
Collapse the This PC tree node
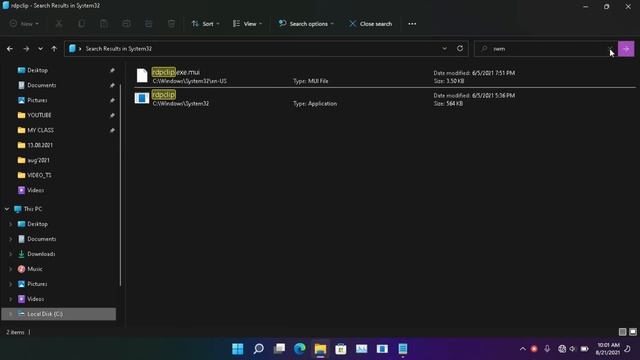tap(7, 209)
